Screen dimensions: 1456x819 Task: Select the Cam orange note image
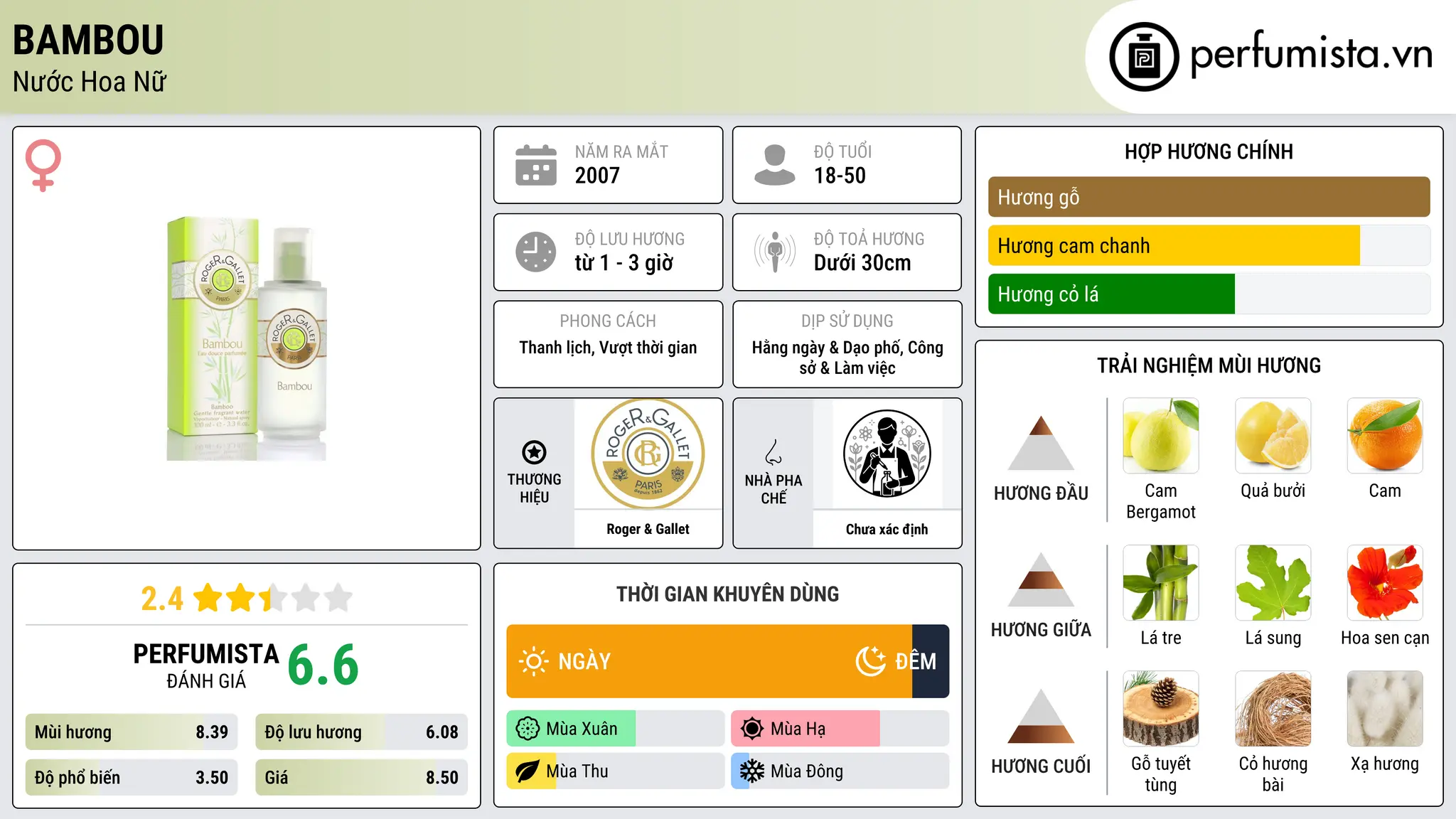point(1385,436)
